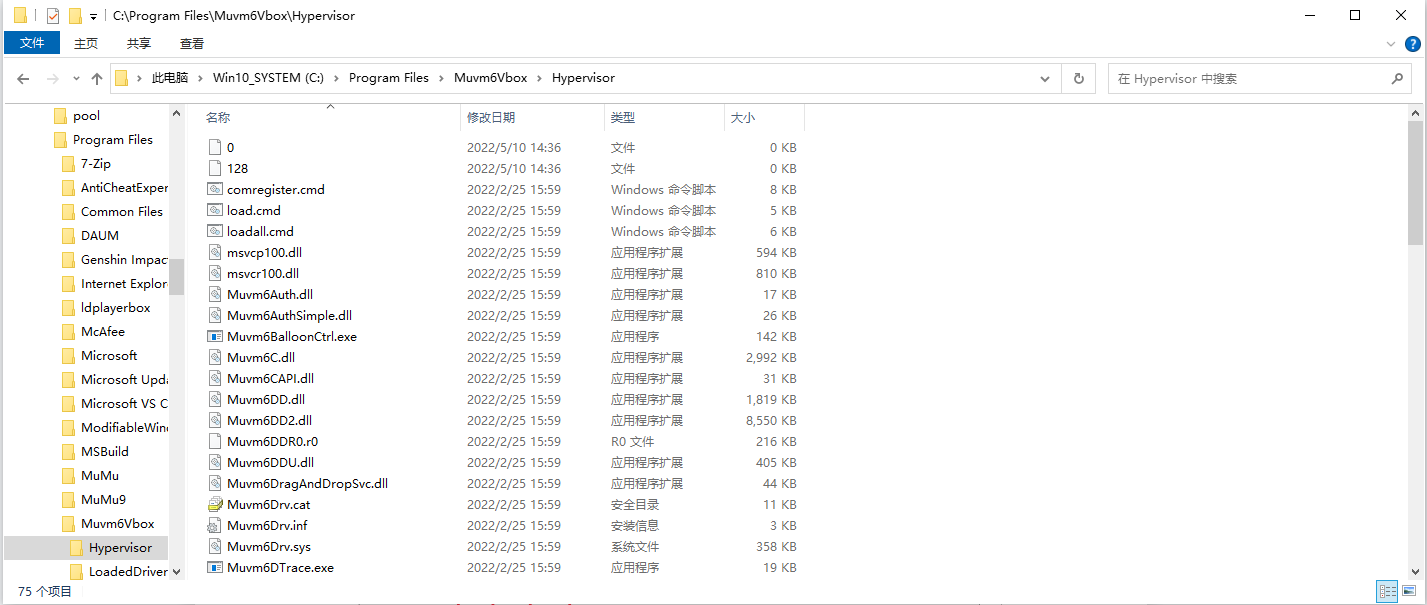Click the Muvm6BalloonCtrl.exe application icon
This screenshot has width=1427, height=605.
(215, 336)
